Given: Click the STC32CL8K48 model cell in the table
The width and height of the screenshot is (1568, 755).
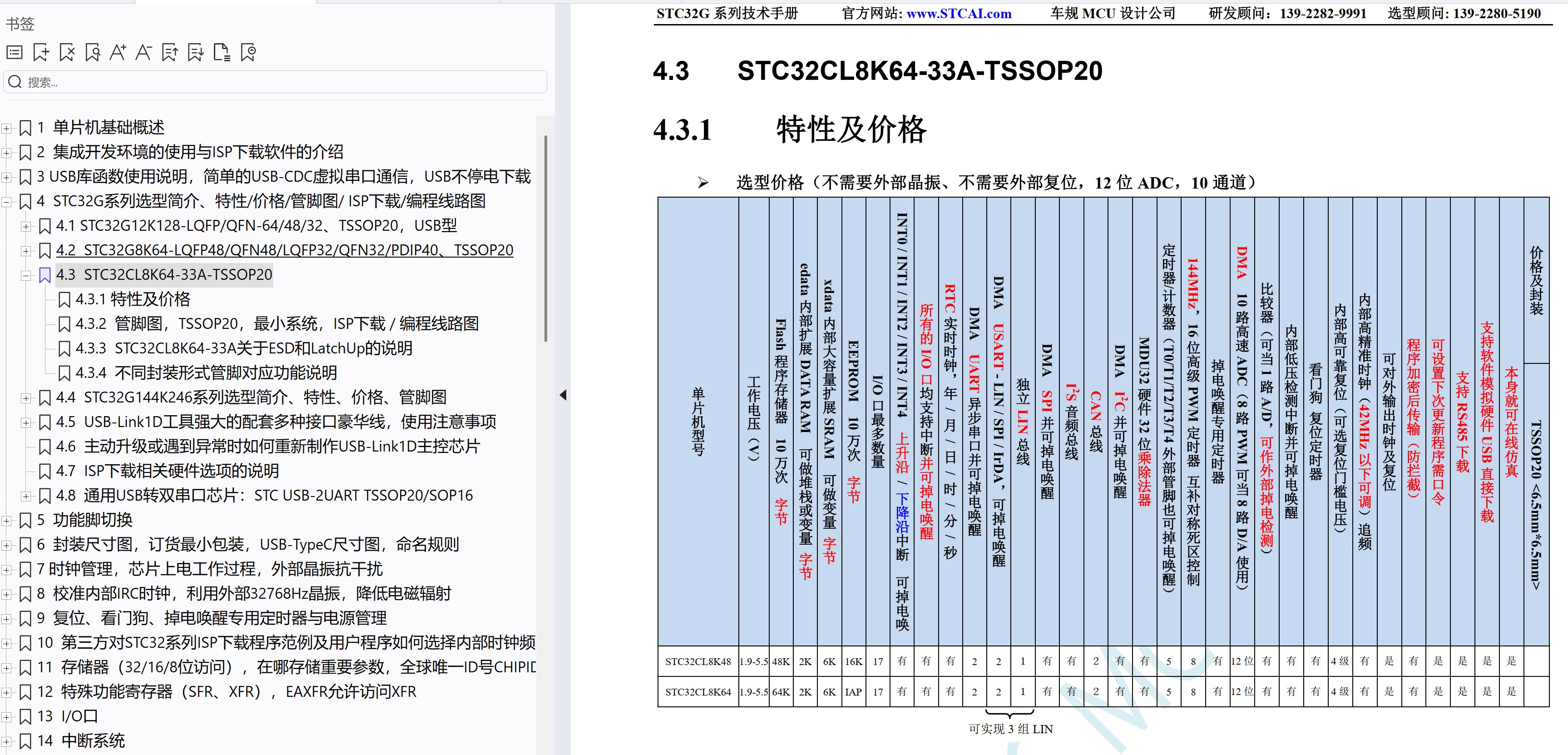Looking at the screenshot, I should pyautogui.click(x=698, y=661).
